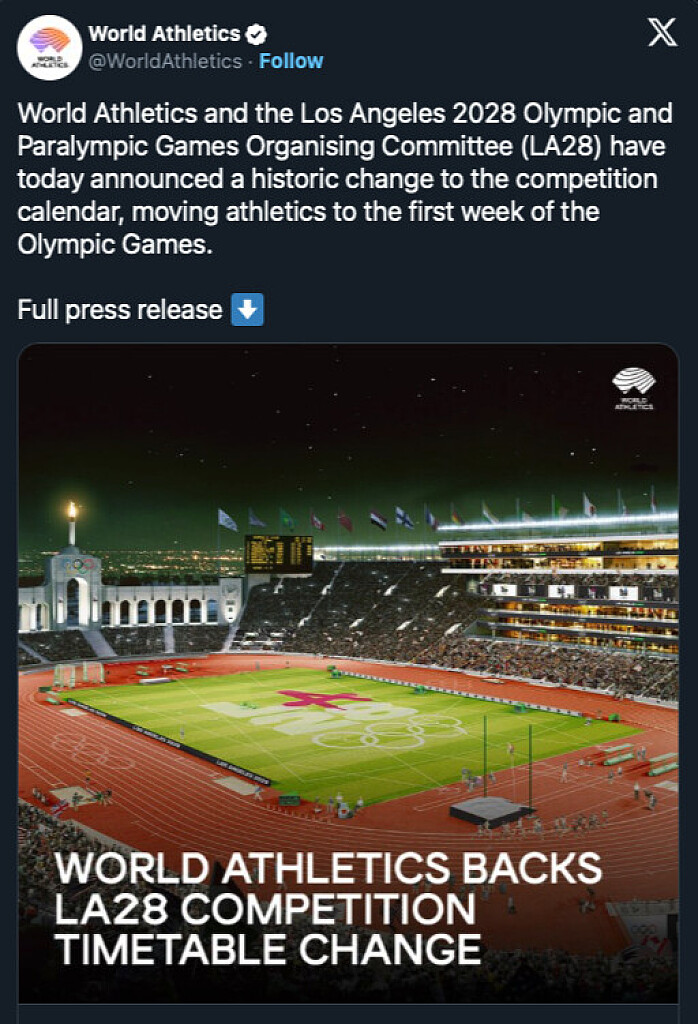
Task: Open the image headline "World Athletics Backs LA28"
Action: tap(328, 907)
